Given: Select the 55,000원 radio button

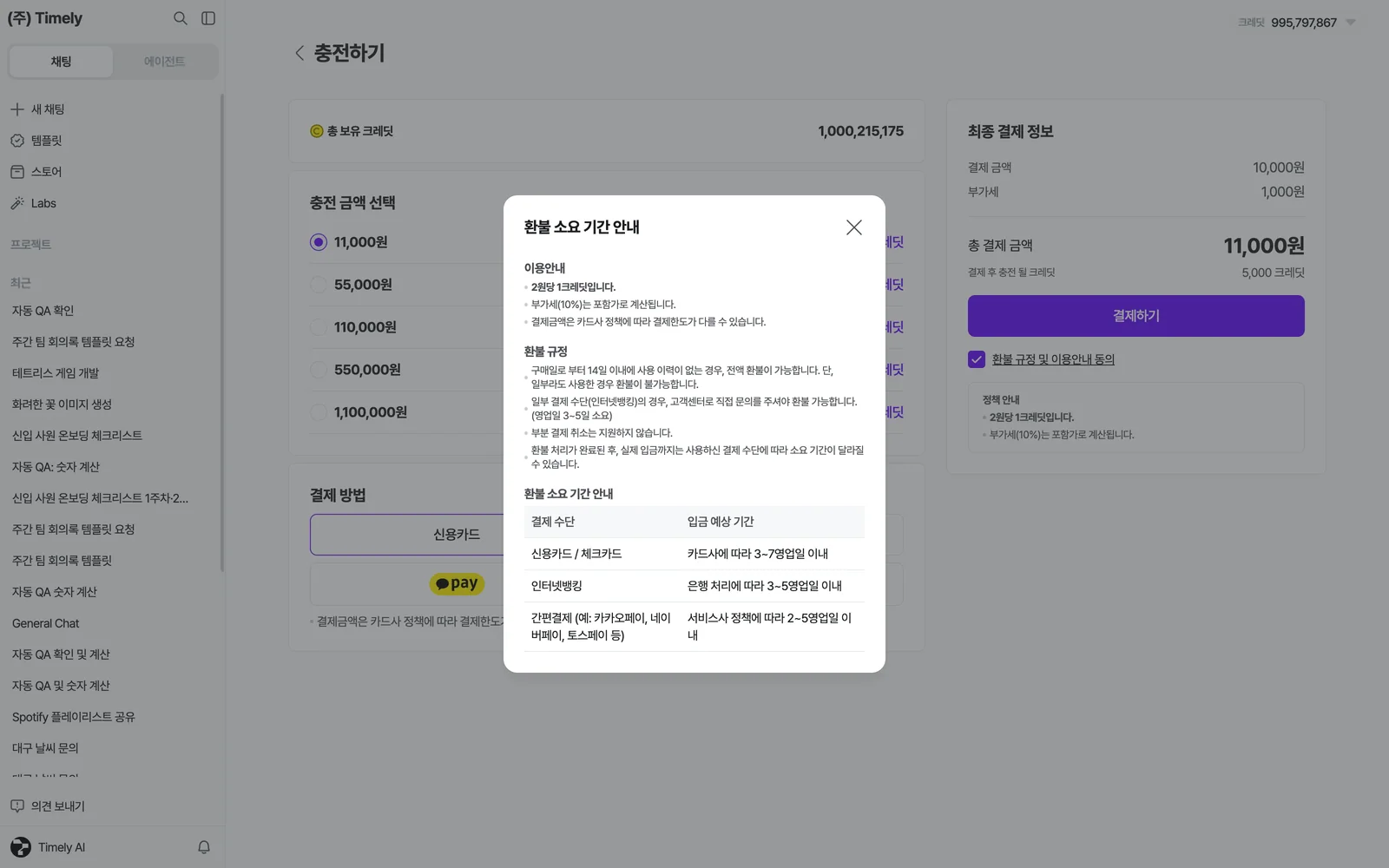Looking at the screenshot, I should coord(319,285).
